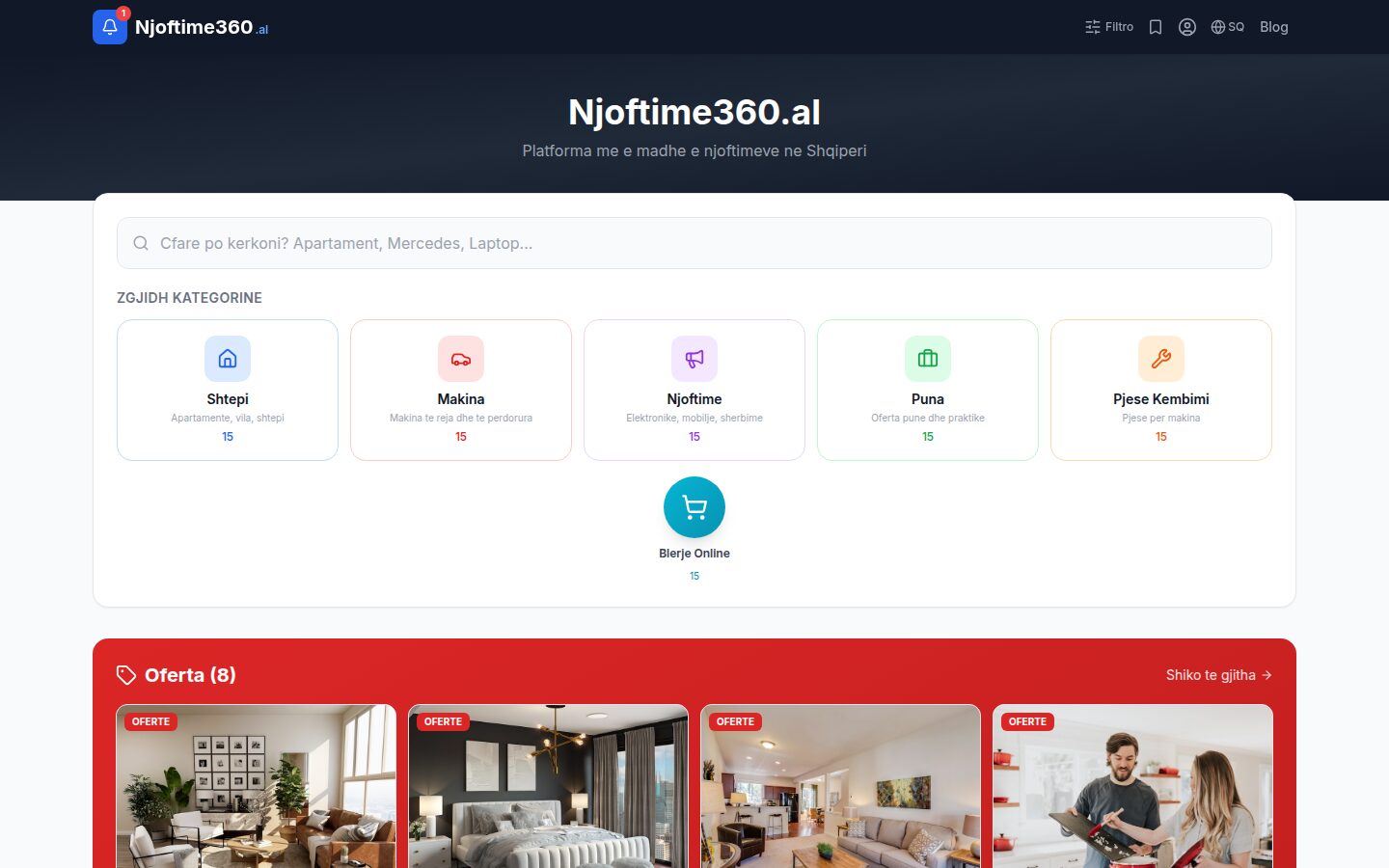
Task: Click the 'Makina' category title
Action: coord(461,399)
